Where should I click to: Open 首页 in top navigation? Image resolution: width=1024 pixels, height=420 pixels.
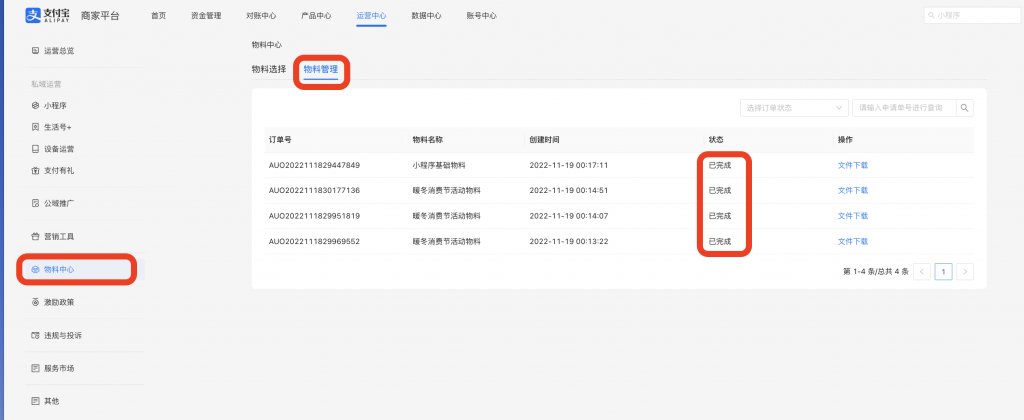point(158,16)
